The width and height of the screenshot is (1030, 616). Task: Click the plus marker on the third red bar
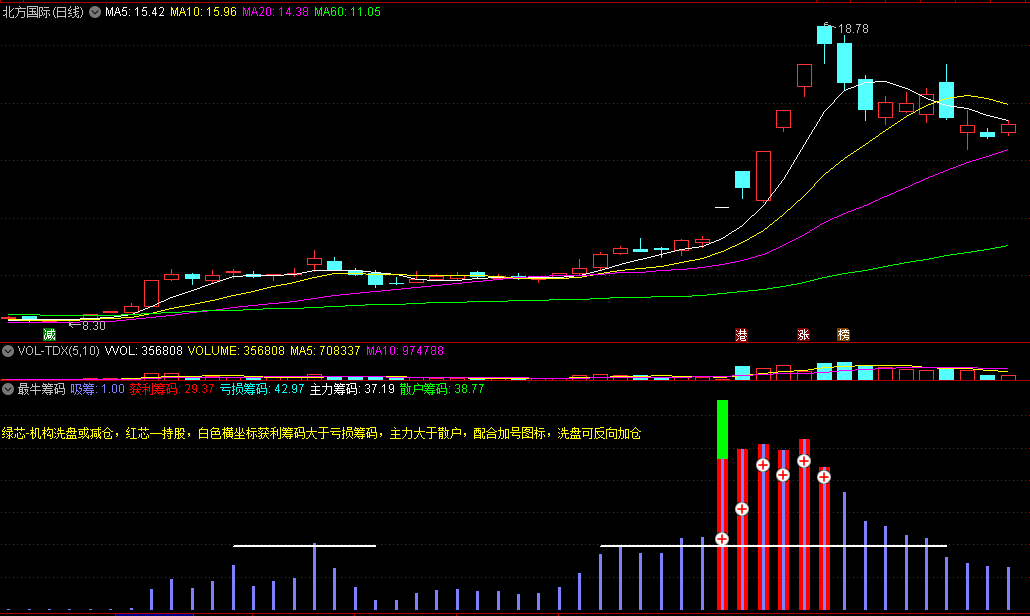pos(763,465)
